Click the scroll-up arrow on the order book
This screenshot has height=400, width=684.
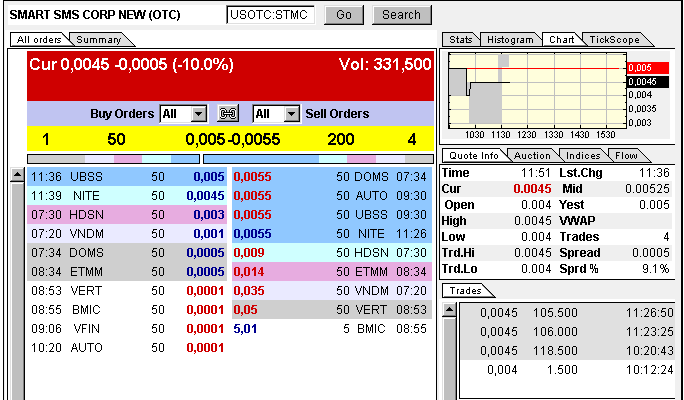17,176
